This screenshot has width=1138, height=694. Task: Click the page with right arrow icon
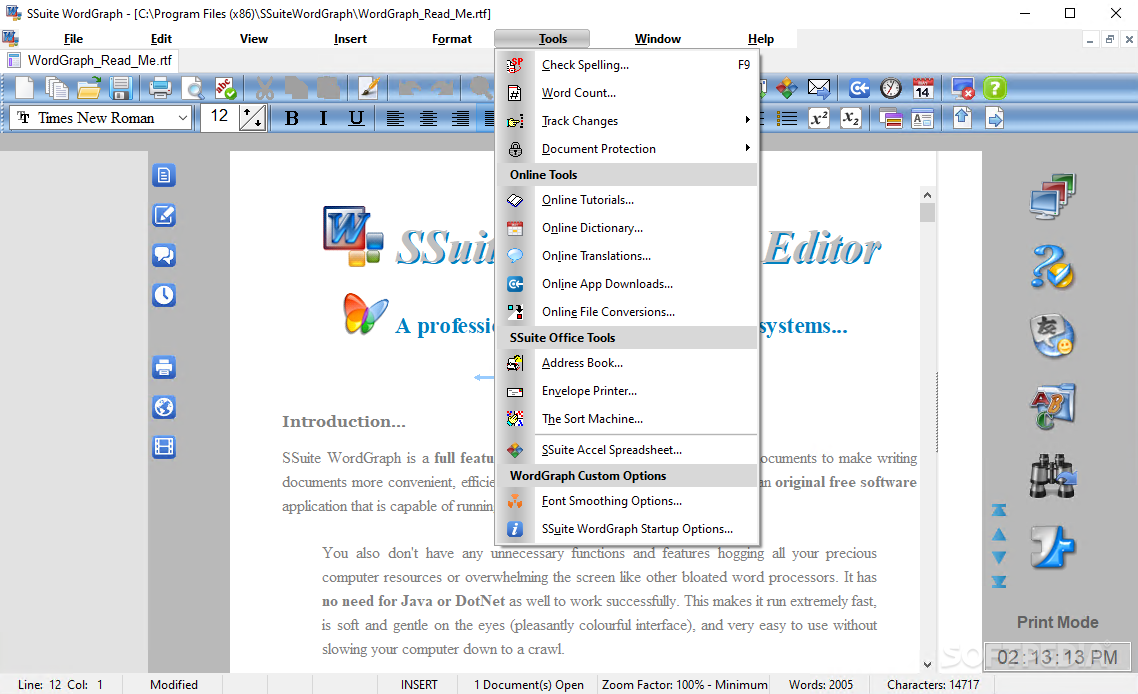995,118
